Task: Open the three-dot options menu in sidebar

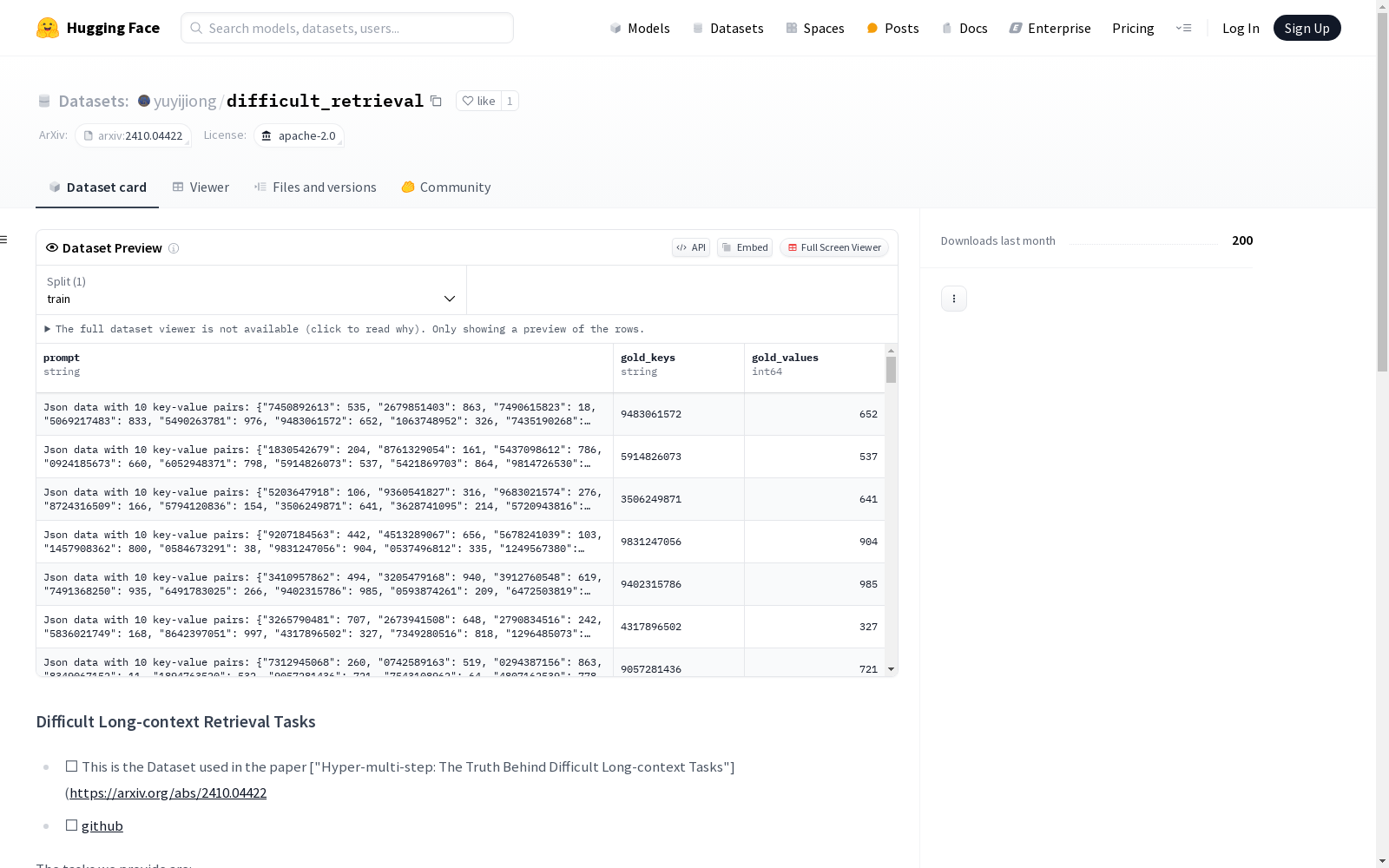Action: tap(953, 299)
